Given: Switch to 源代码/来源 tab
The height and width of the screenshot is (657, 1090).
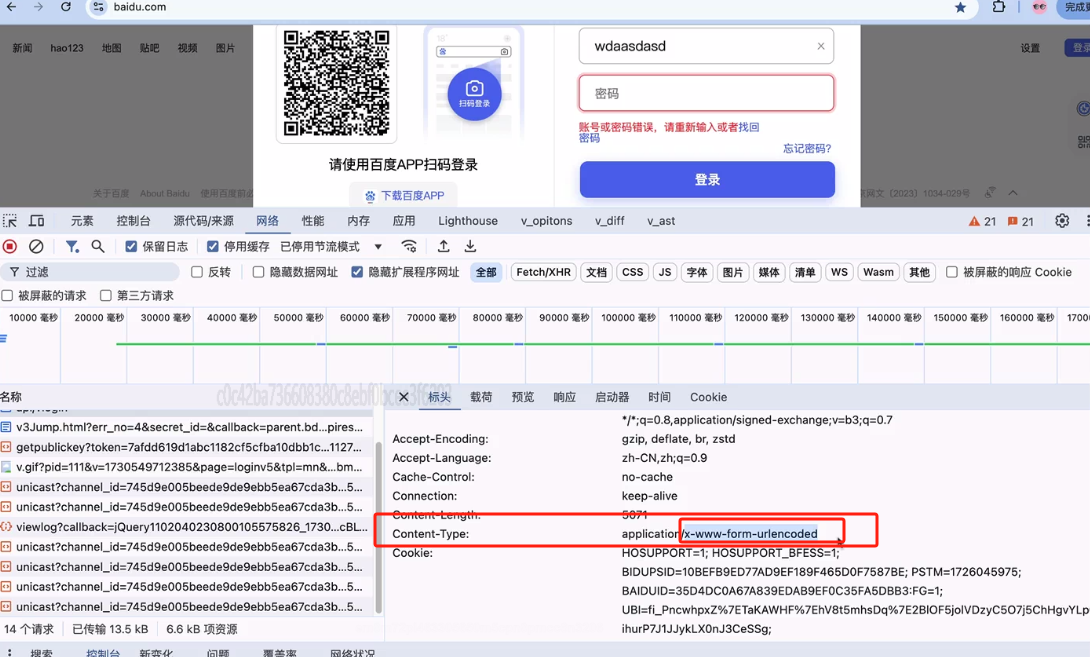Looking at the screenshot, I should tap(204, 221).
